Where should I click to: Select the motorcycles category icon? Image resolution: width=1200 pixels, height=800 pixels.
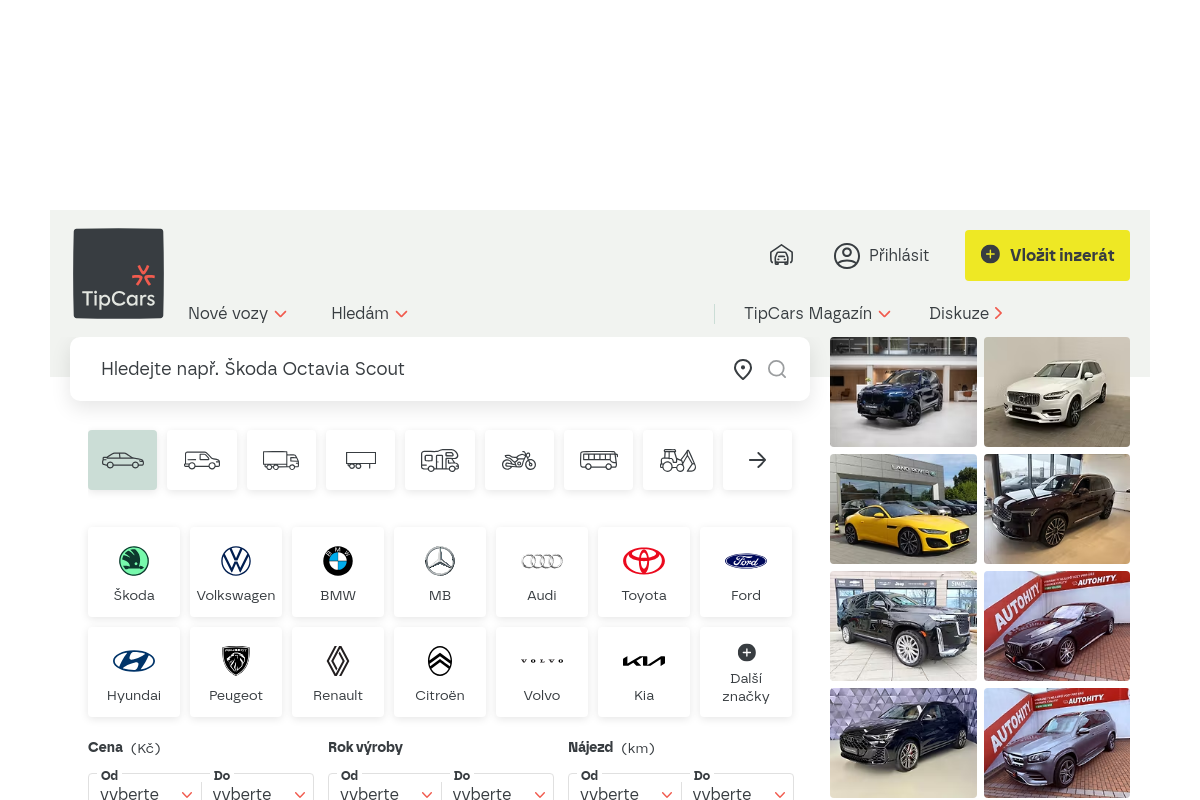click(x=519, y=460)
